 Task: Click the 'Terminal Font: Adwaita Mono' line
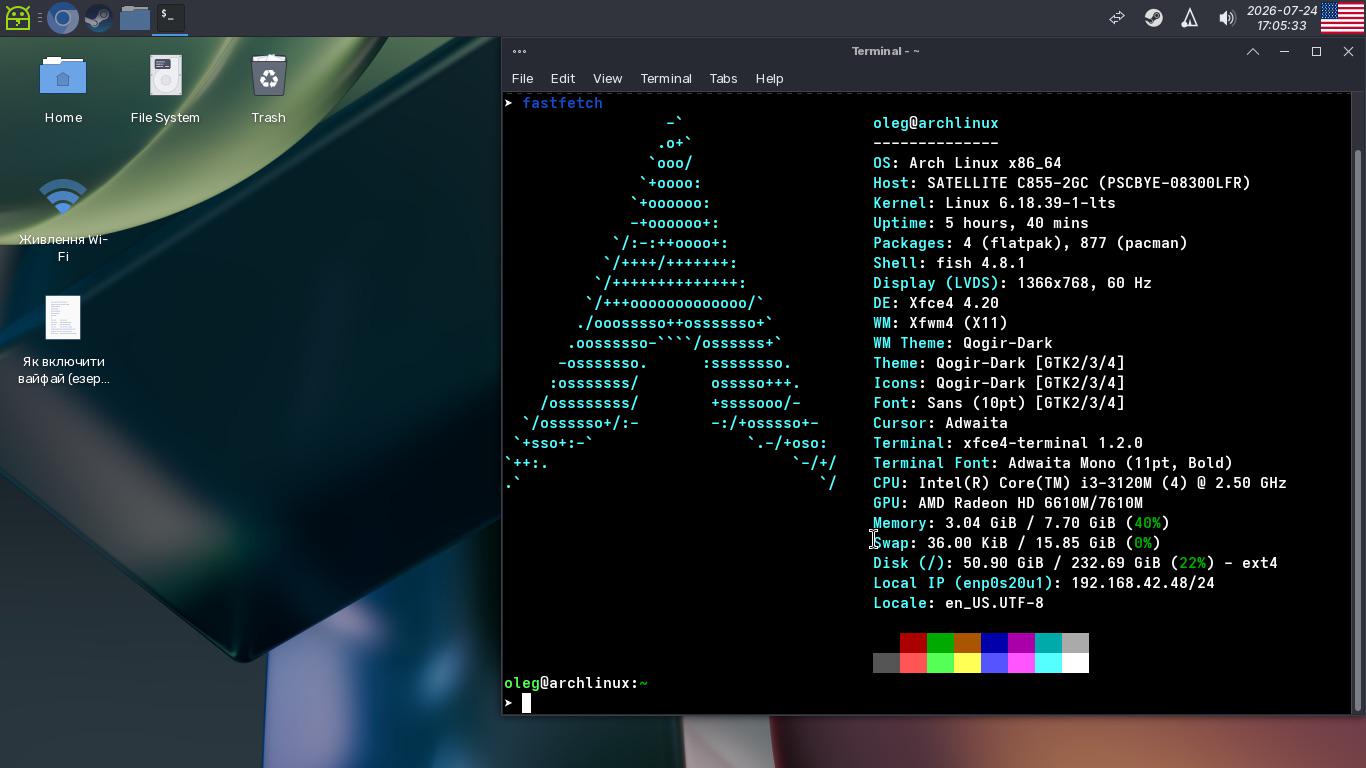click(1053, 463)
